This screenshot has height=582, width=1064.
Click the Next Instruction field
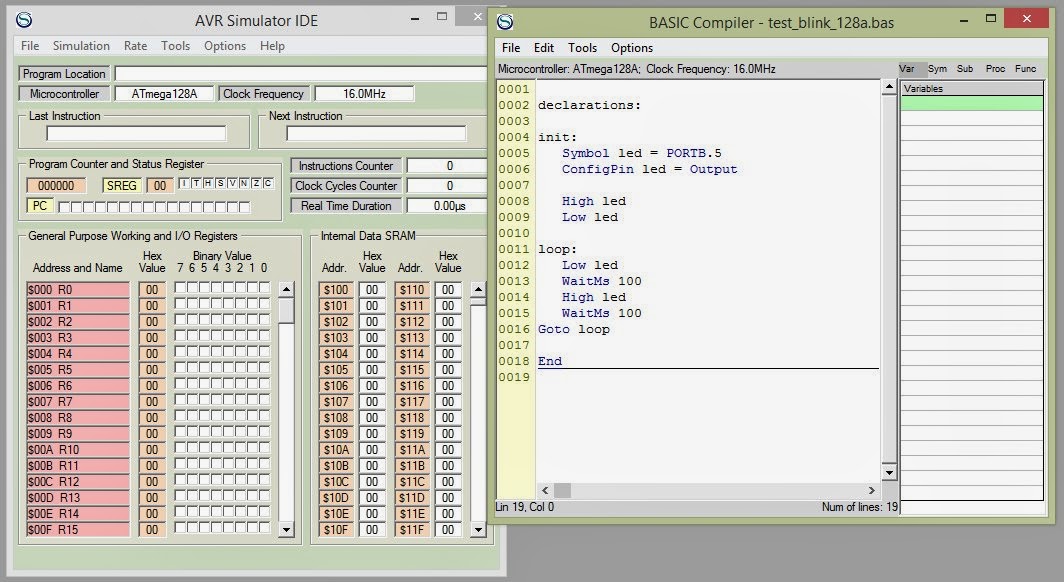click(377, 134)
